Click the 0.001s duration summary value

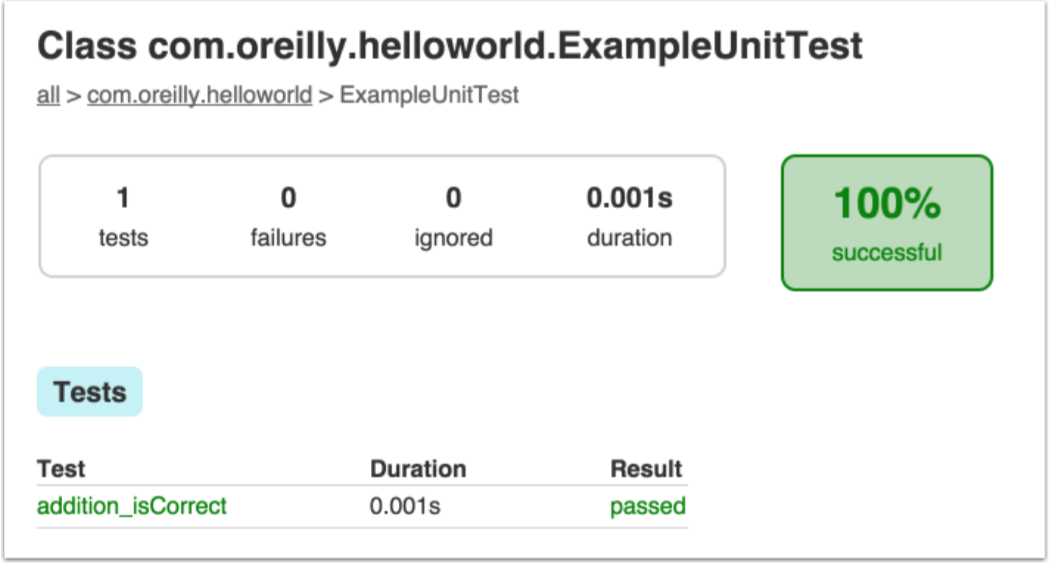629,198
